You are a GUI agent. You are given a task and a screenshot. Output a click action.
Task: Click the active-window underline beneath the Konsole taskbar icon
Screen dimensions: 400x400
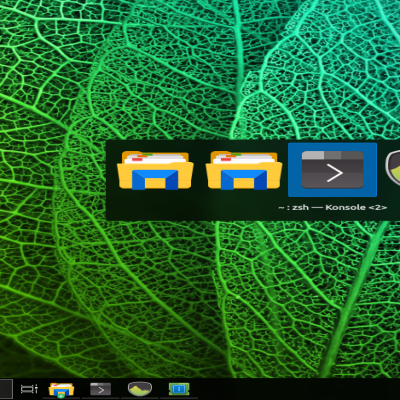(100, 398)
